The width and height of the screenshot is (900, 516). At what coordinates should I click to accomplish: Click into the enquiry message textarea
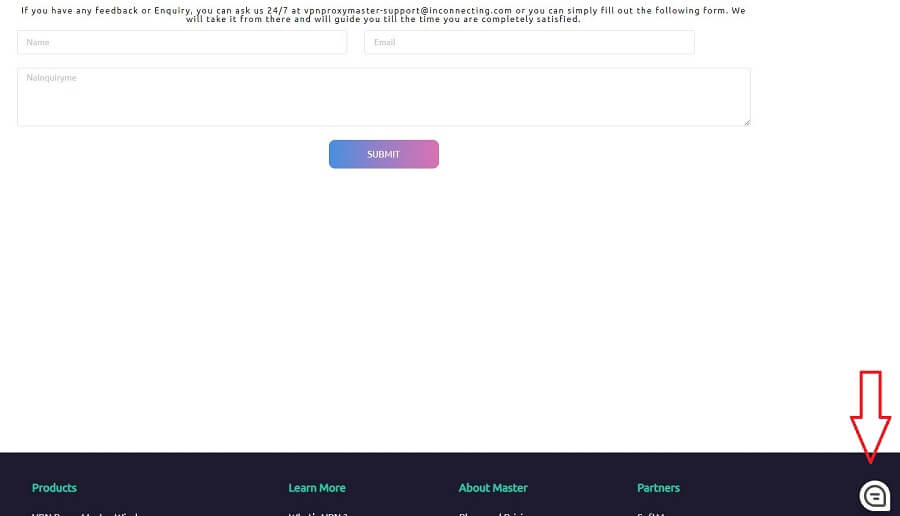[383, 97]
